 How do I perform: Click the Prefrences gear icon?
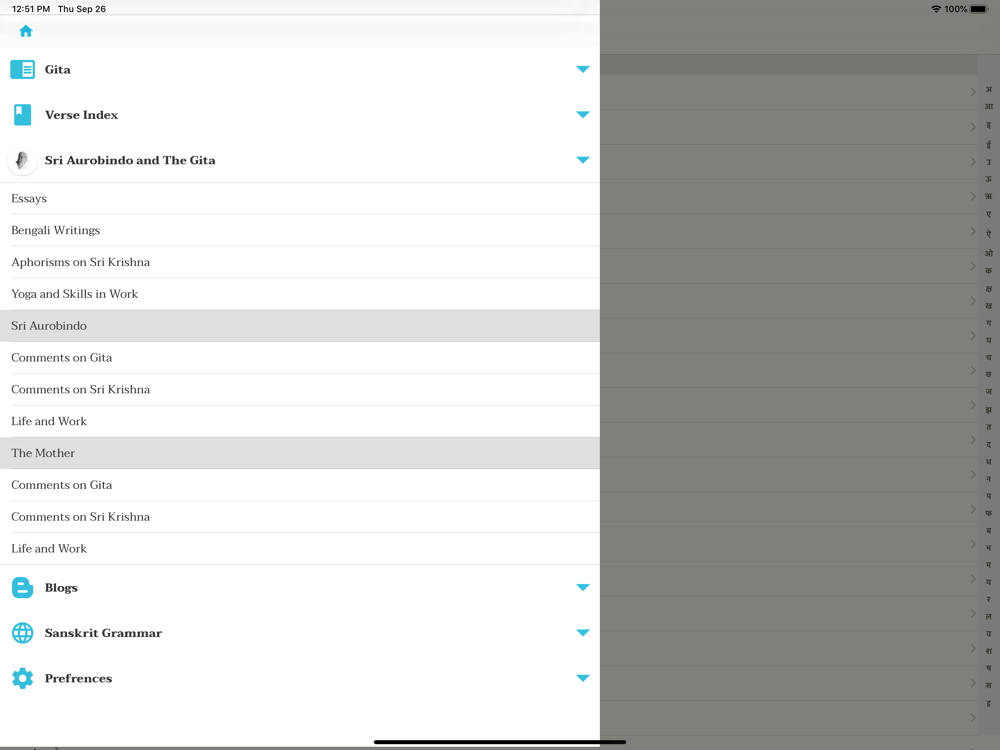pyautogui.click(x=22, y=678)
